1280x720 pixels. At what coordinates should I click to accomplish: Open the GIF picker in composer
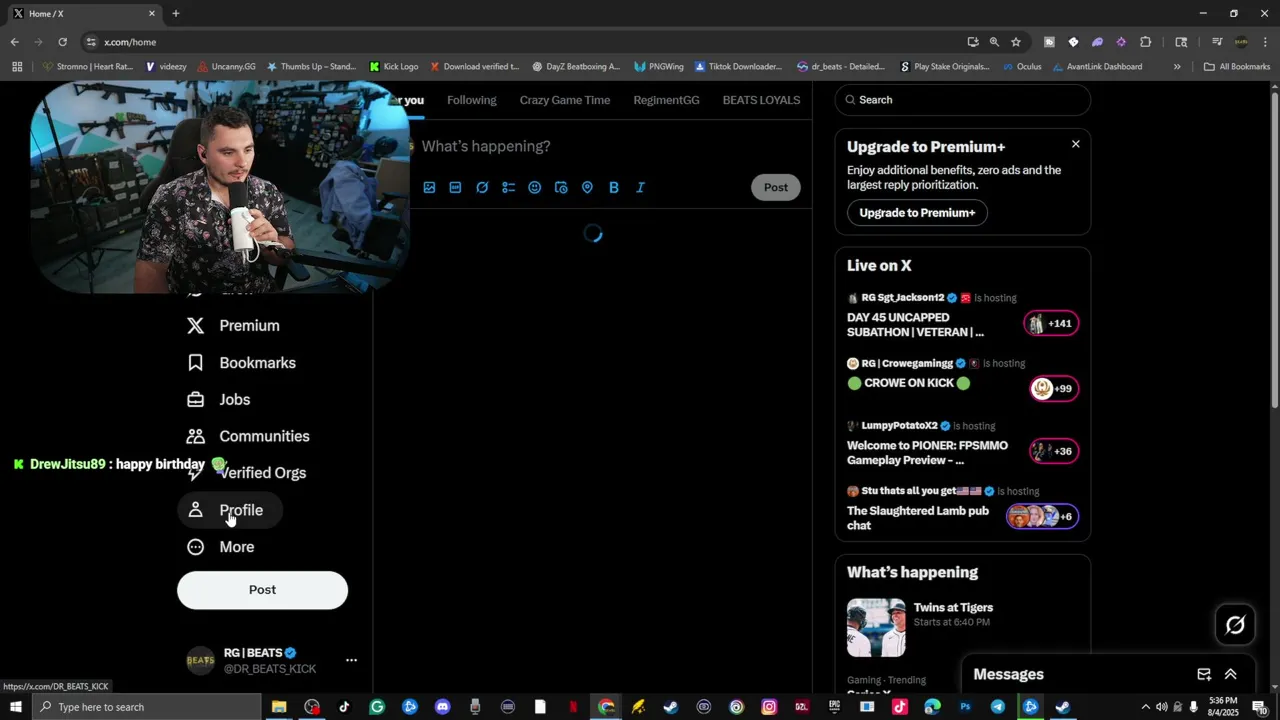pyautogui.click(x=455, y=187)
